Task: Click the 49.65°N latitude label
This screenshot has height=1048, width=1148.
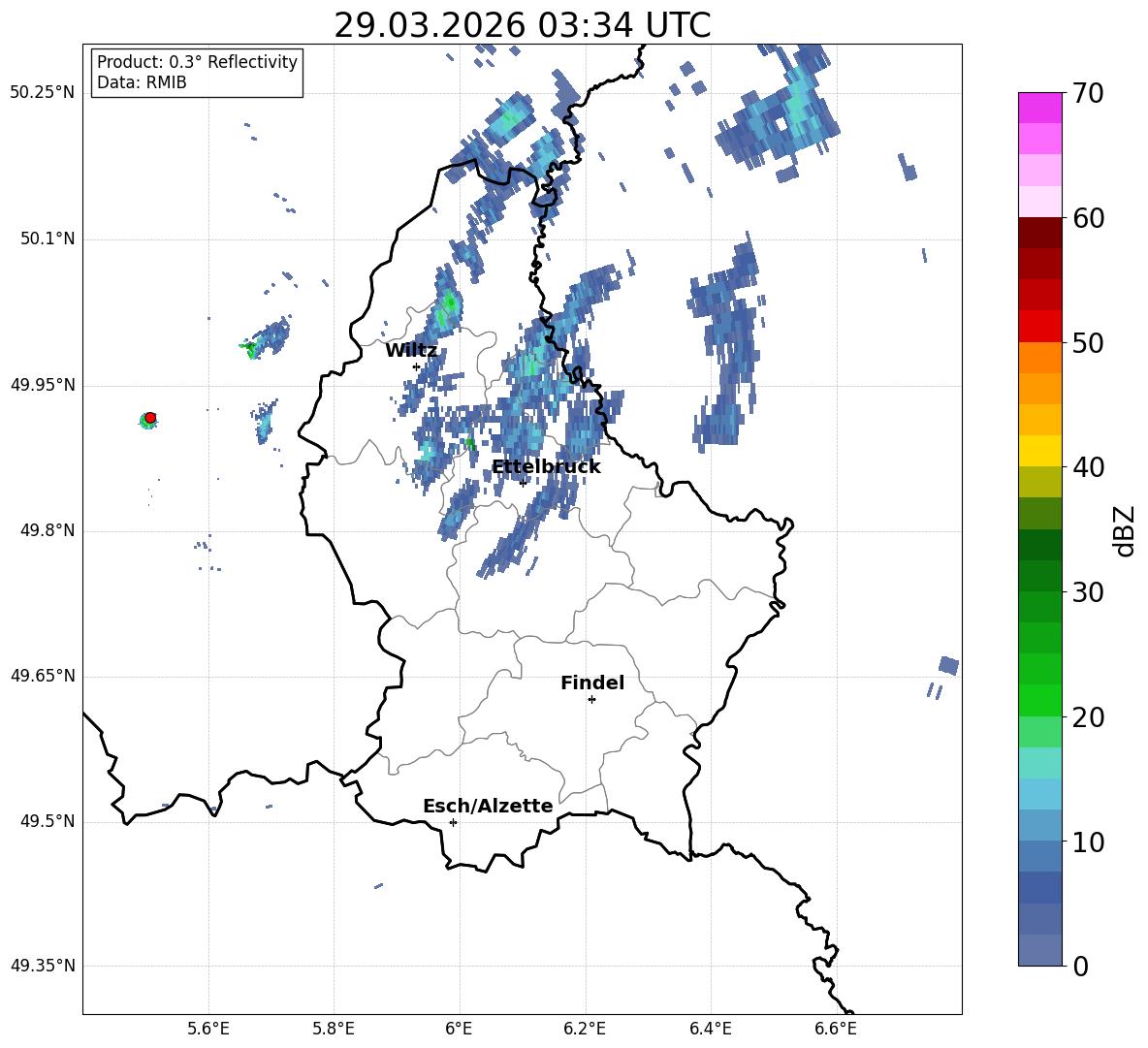Action: (43, 676)
